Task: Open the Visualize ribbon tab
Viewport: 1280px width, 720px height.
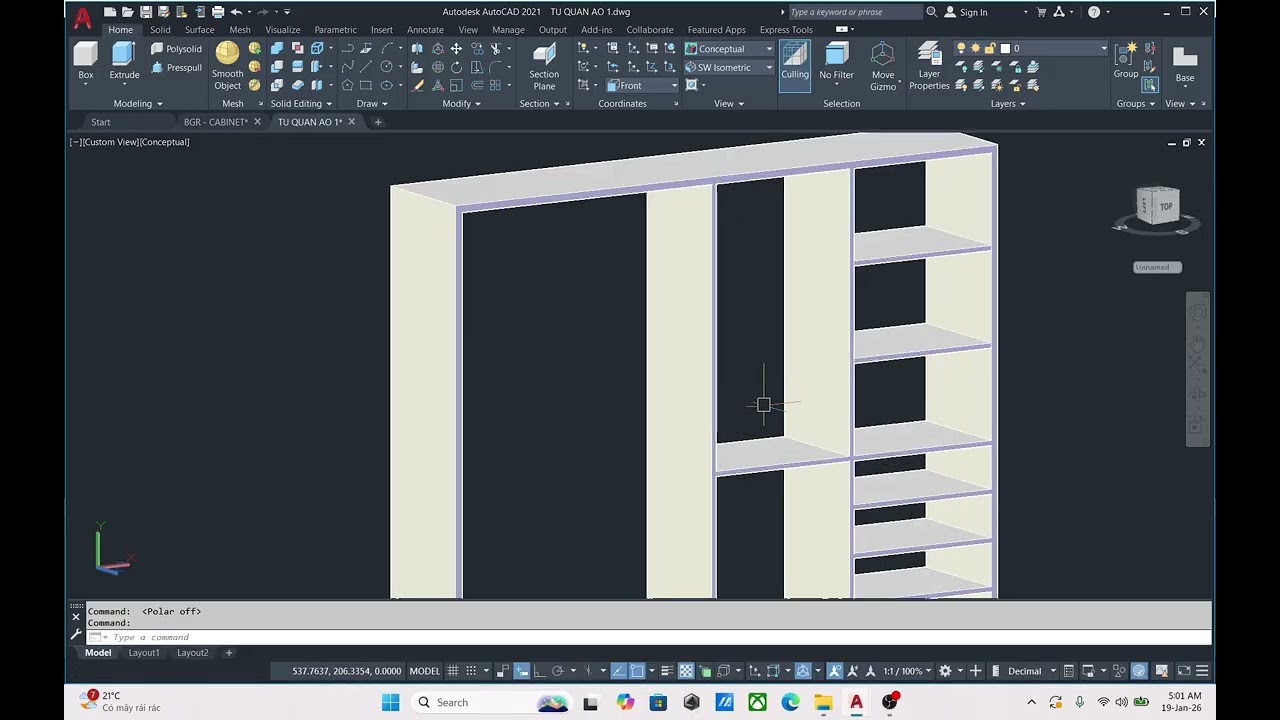Action: click(x=282, y=30)
